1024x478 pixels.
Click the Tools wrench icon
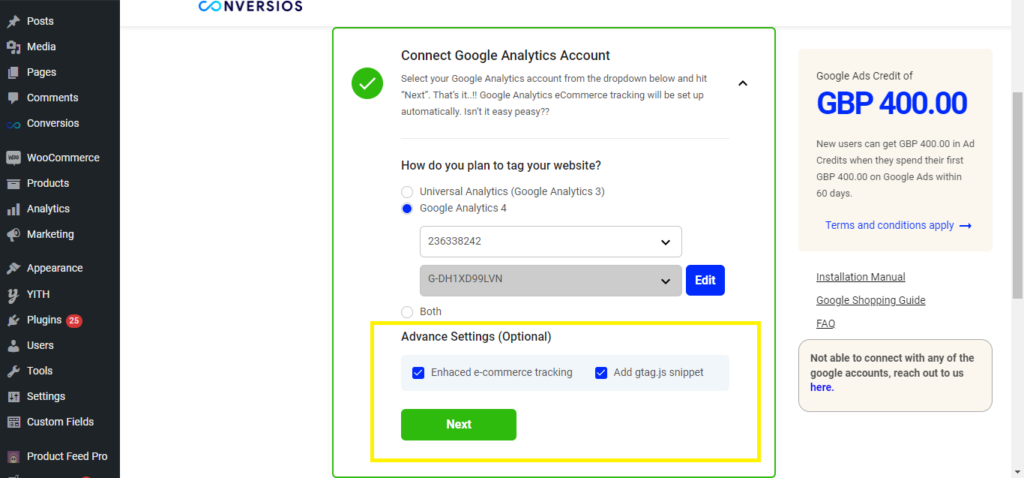pos(13,371)
